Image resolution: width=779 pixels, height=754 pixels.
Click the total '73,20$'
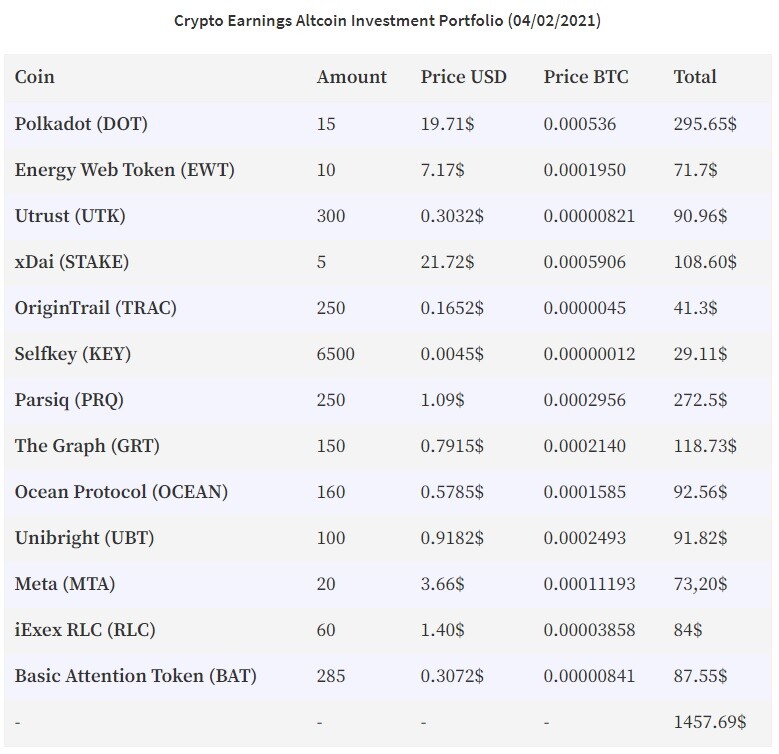[701, 584]
